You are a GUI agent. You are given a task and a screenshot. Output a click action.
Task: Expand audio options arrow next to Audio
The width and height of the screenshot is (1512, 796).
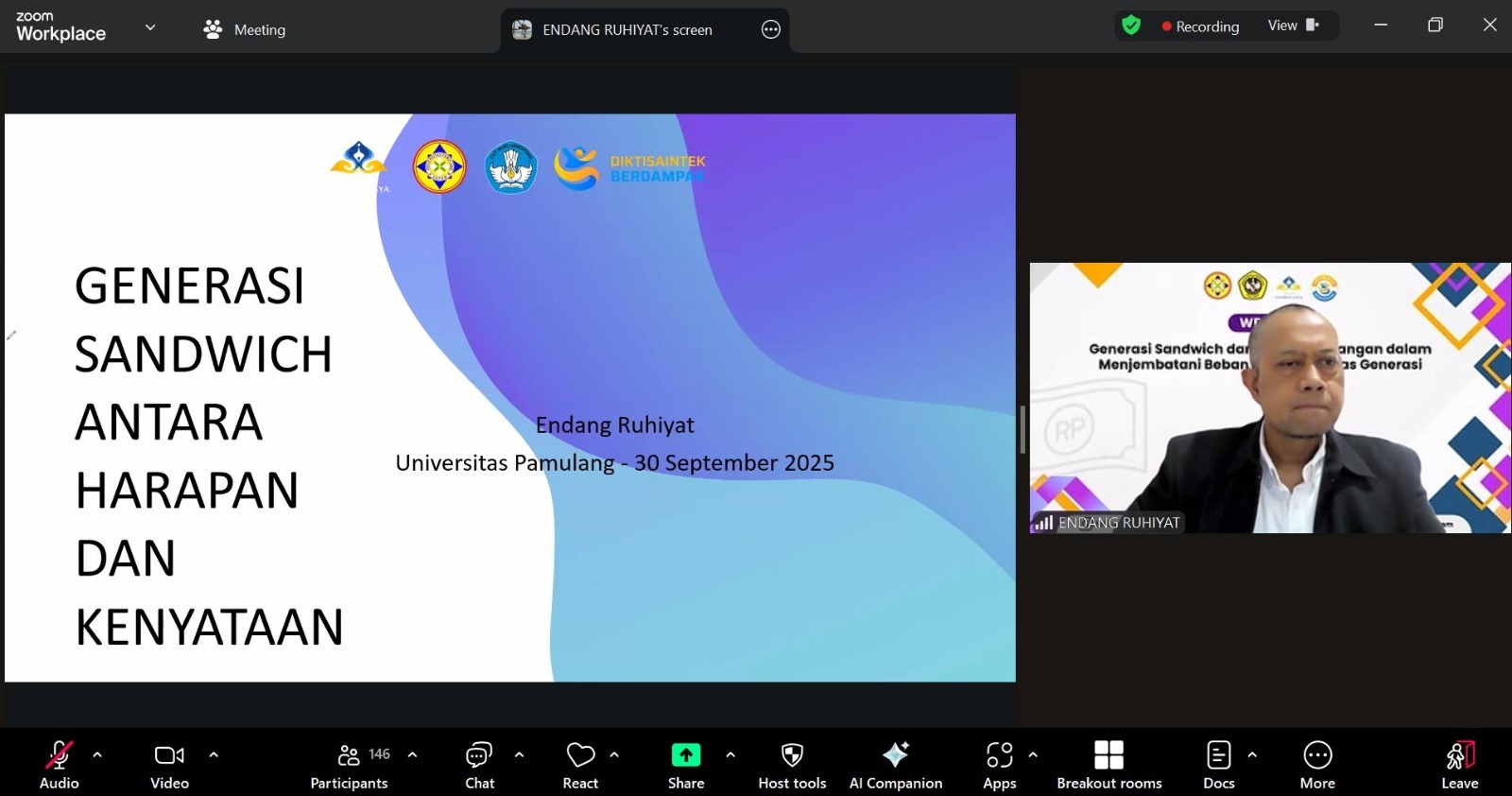coord(97,754)
